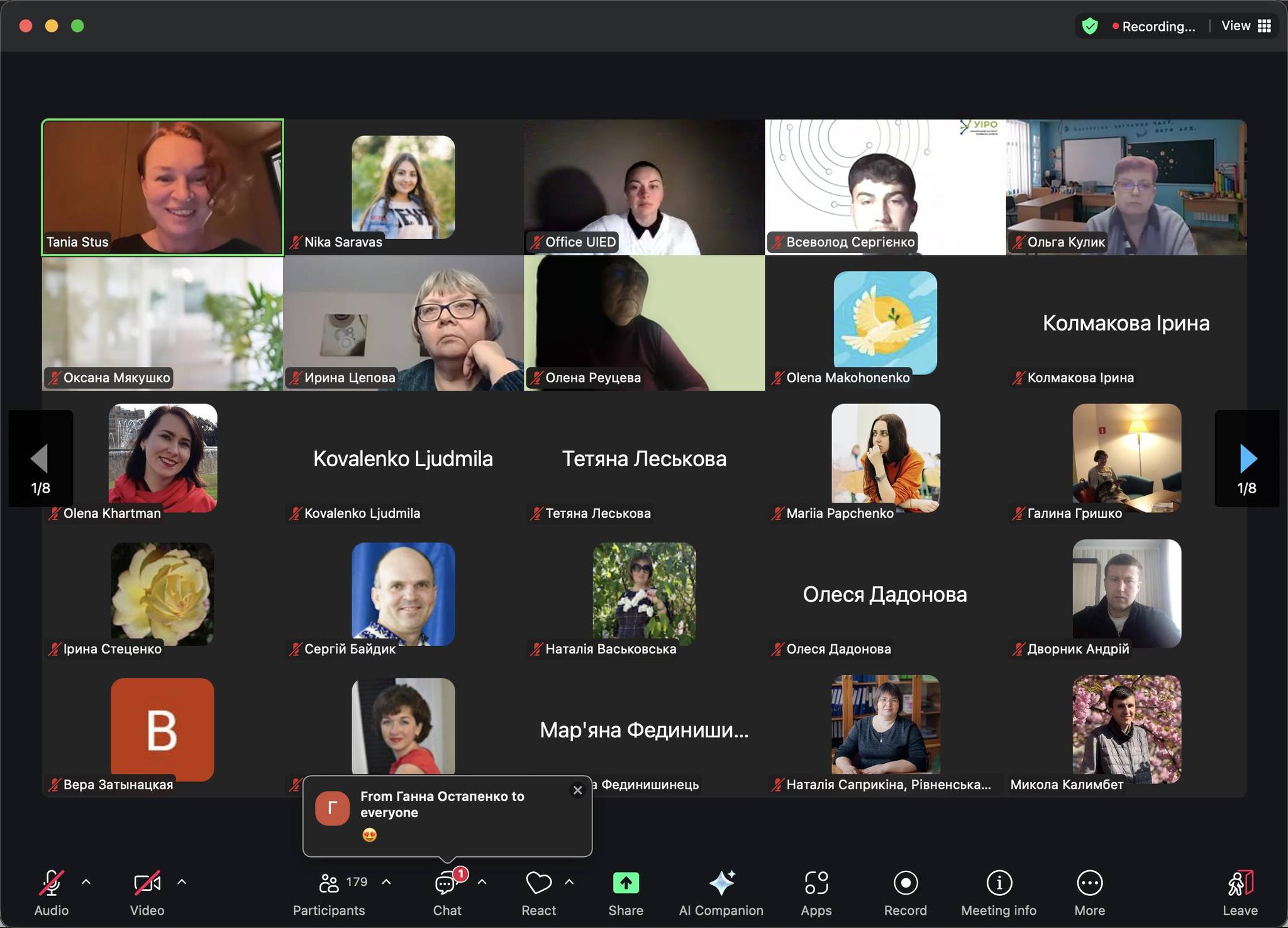The height and width of the screenshot is (928, 1288).
Task: Click the green encryption shield icon
Action: click(x=1090, y=26)
